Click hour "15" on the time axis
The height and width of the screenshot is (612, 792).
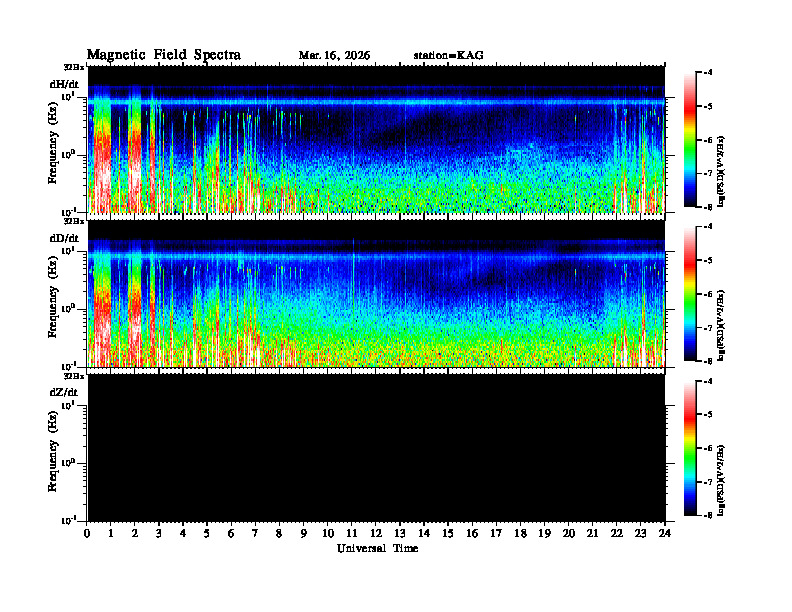pyautogui.click(x=448, y=534)
